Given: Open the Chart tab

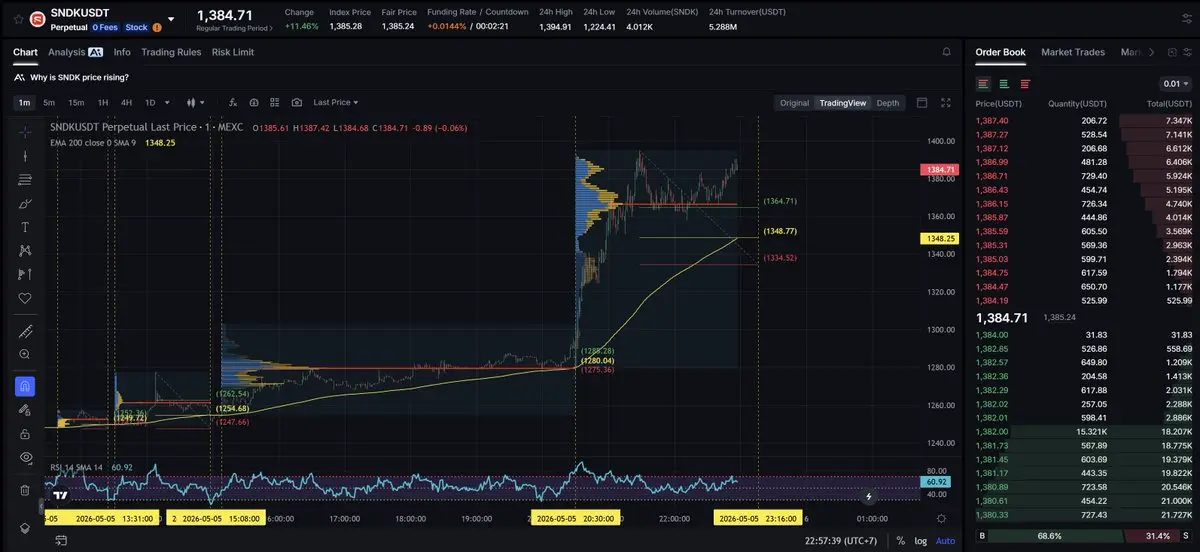Looking at the screenshot, I should click(x=25, y=52).
